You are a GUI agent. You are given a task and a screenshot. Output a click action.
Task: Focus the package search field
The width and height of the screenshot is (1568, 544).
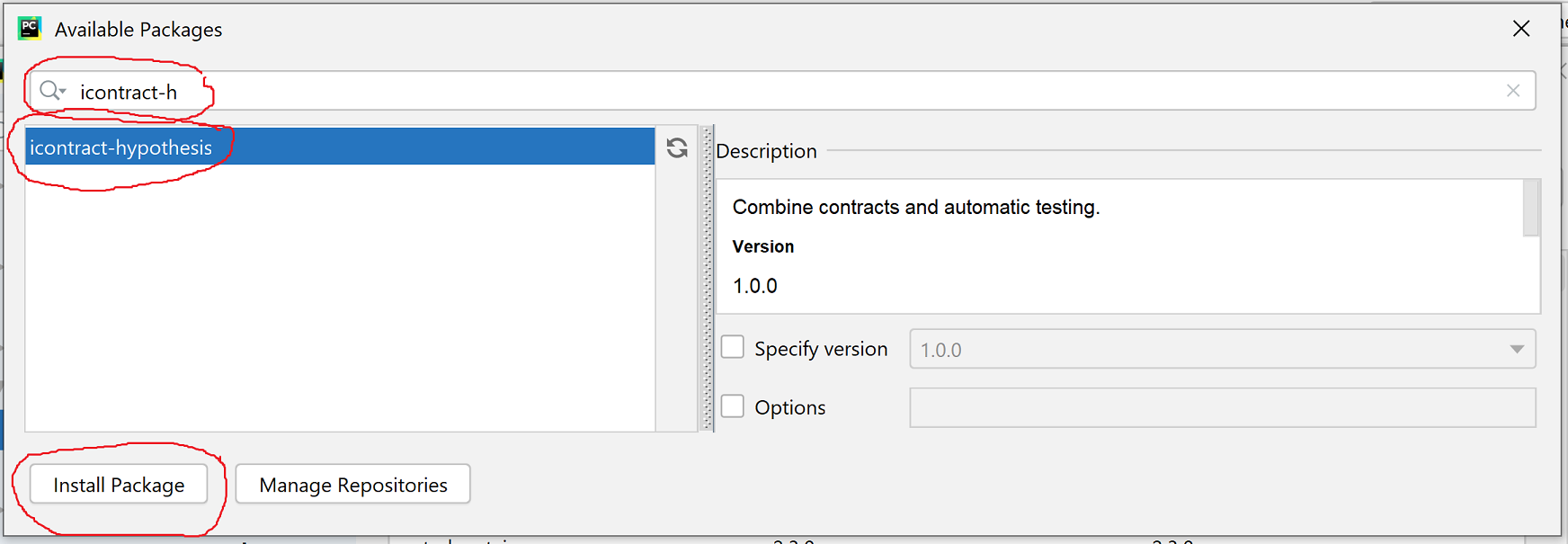[782, 91]
